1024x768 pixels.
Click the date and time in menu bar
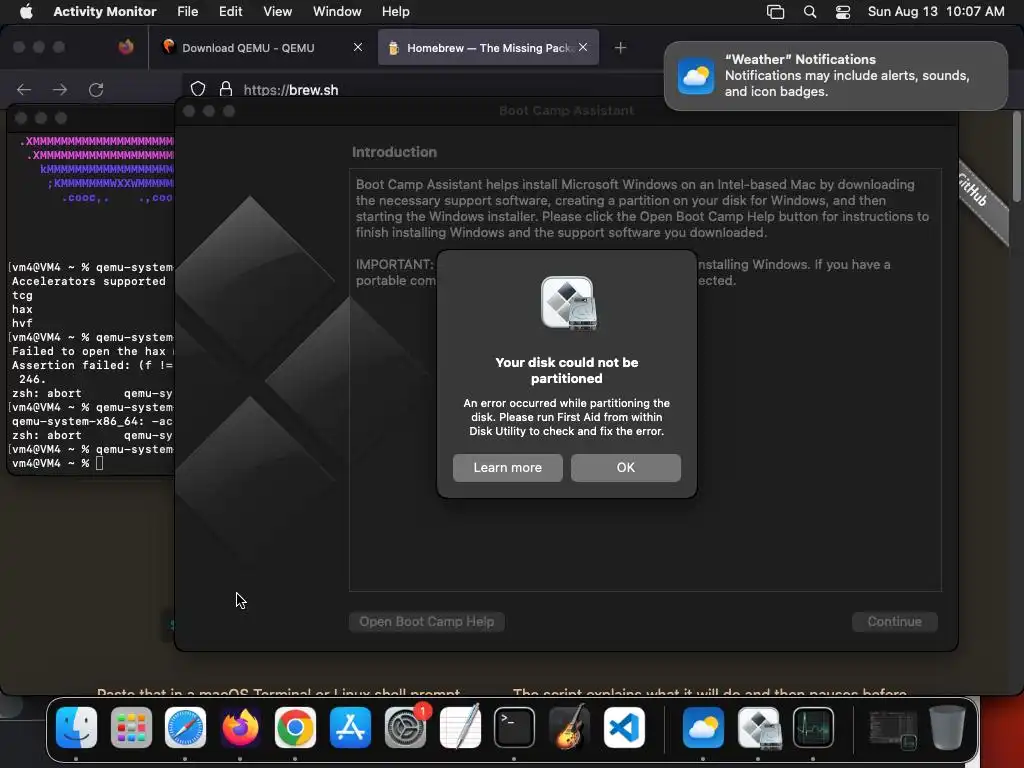click(936, 12)
